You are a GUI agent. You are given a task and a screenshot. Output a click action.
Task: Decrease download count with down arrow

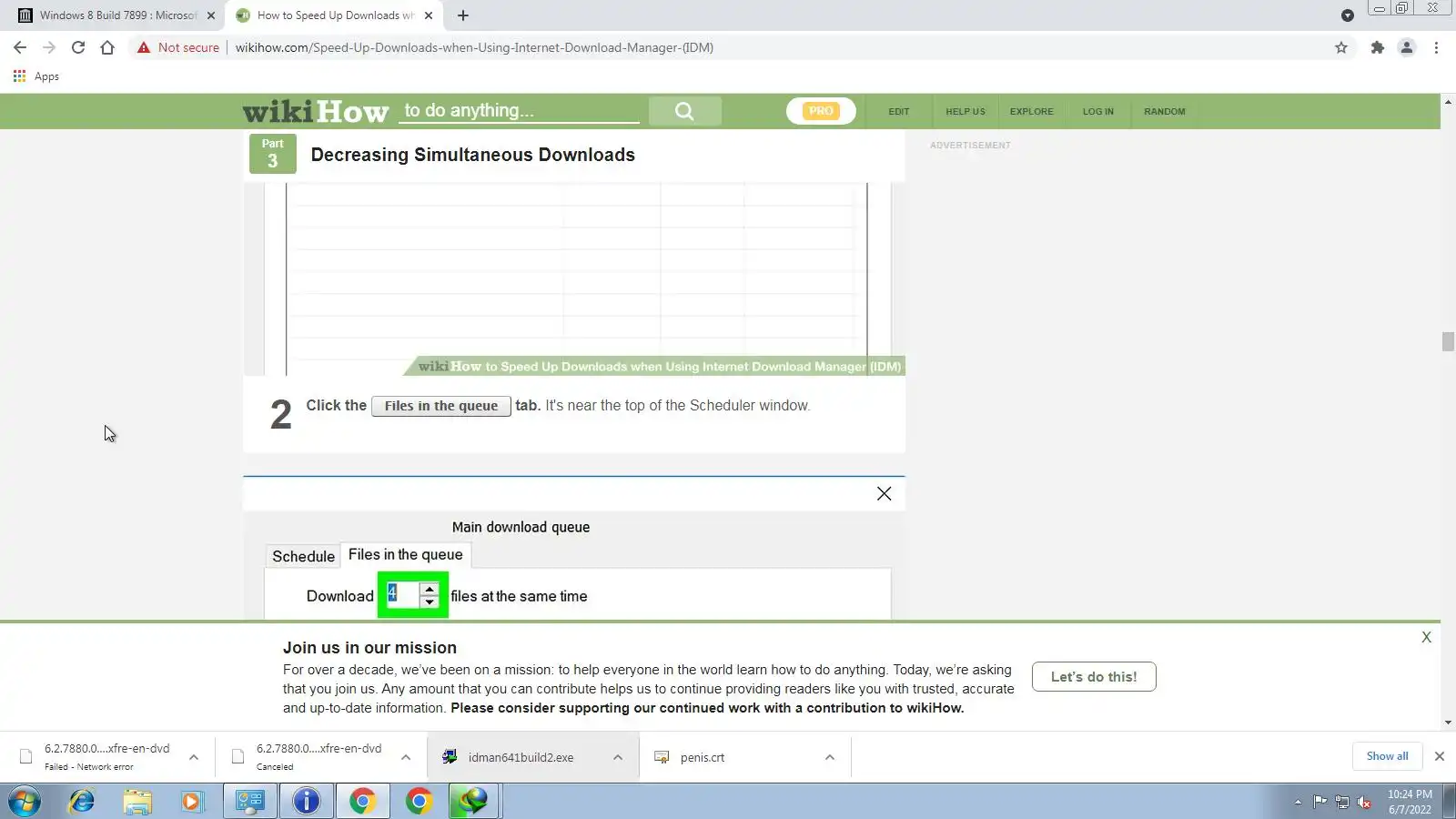pos(430,602)
